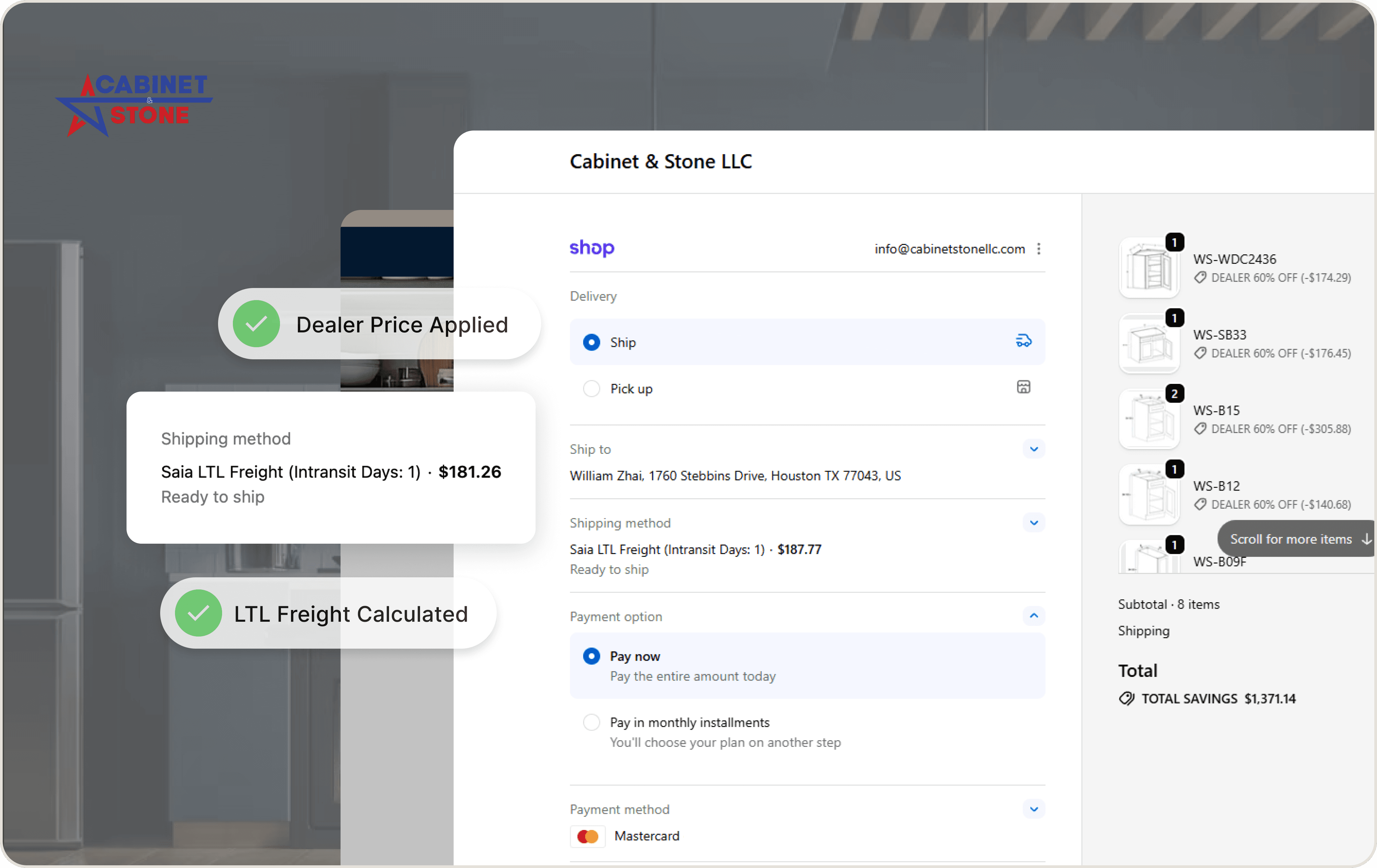
Task: Select the Pick up radio option
Action: [x=591, y=389]
